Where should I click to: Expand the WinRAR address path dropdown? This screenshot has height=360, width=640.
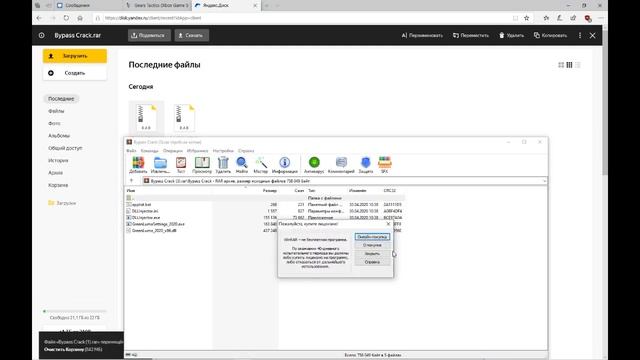click(544, 181)
